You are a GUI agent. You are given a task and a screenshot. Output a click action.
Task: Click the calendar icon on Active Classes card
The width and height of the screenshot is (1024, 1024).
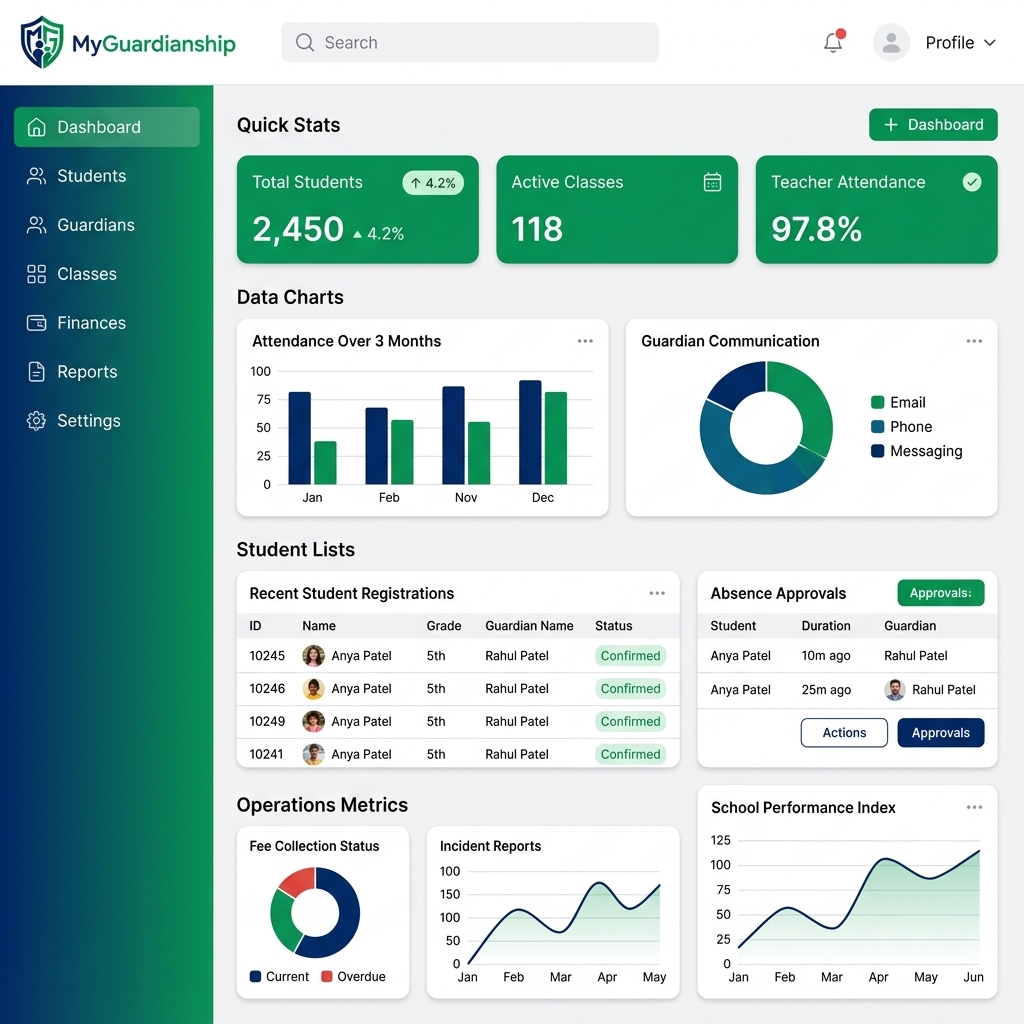click(712, 182)
